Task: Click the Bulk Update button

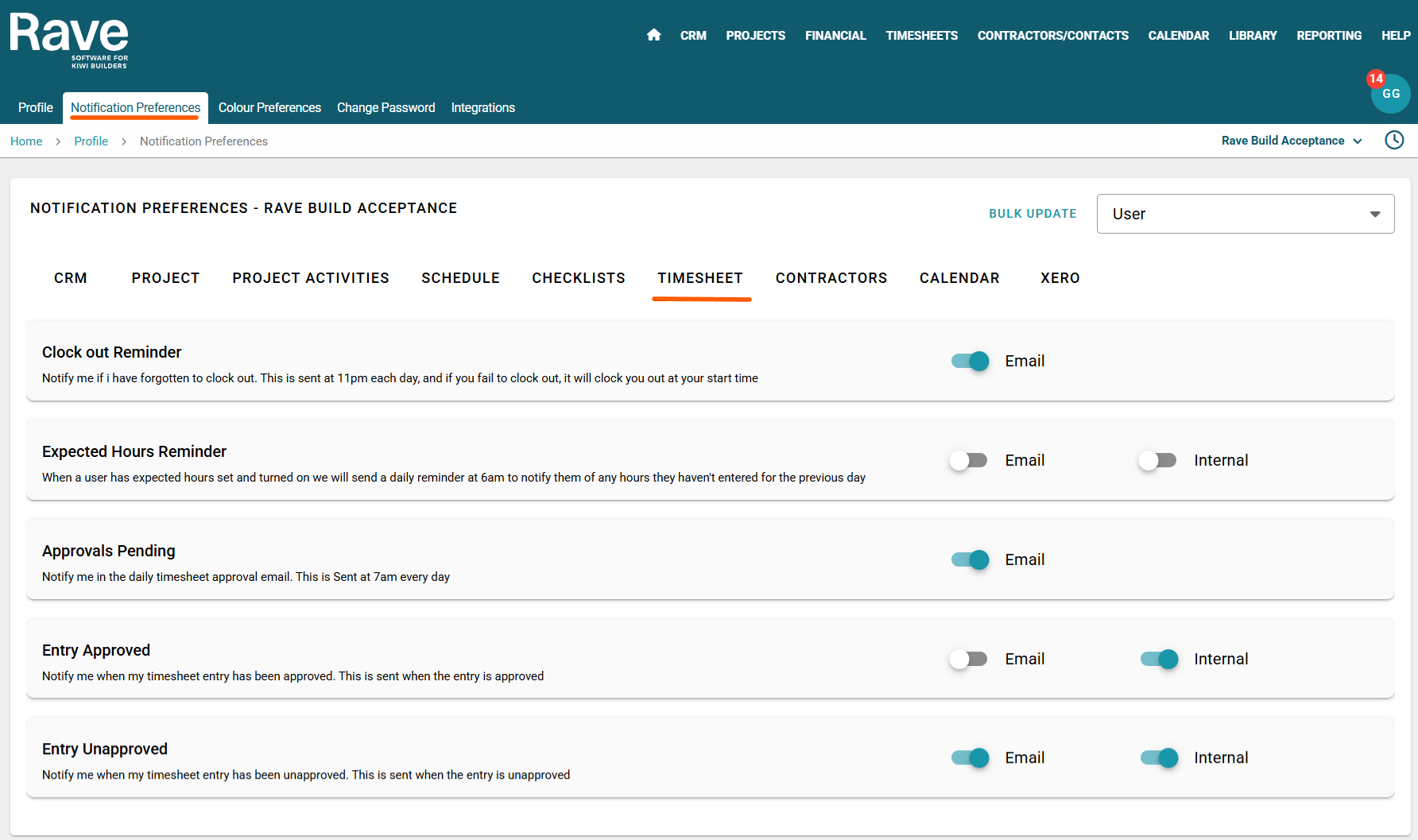Action: pos(1033,214)
